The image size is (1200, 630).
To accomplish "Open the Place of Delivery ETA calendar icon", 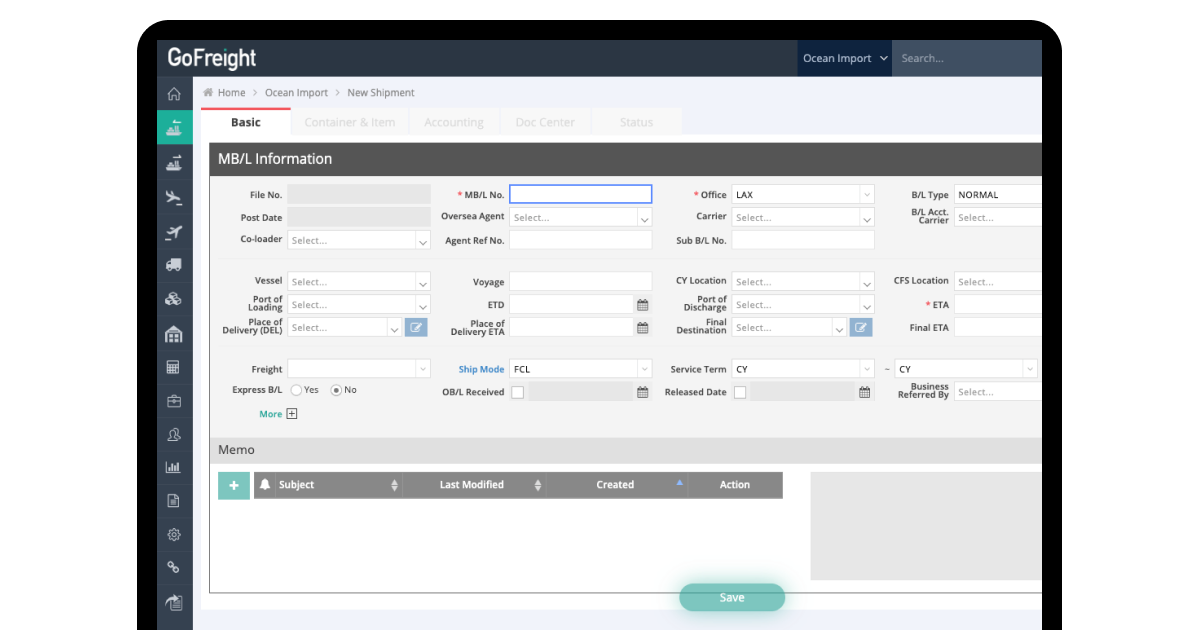I will tap(642, 328).
